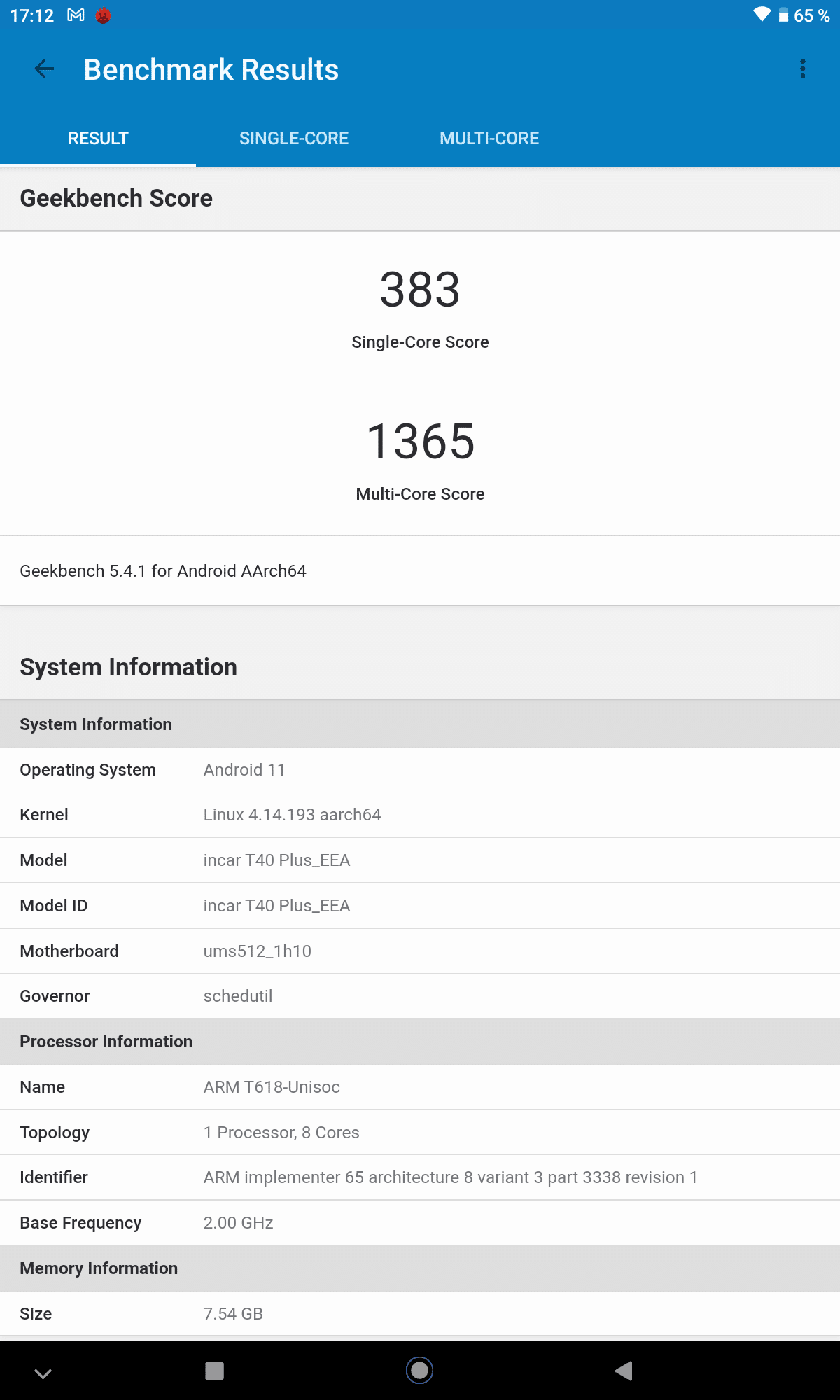Tap the Topology label
Viewport: 840px width, 1400px height.
55,1133
